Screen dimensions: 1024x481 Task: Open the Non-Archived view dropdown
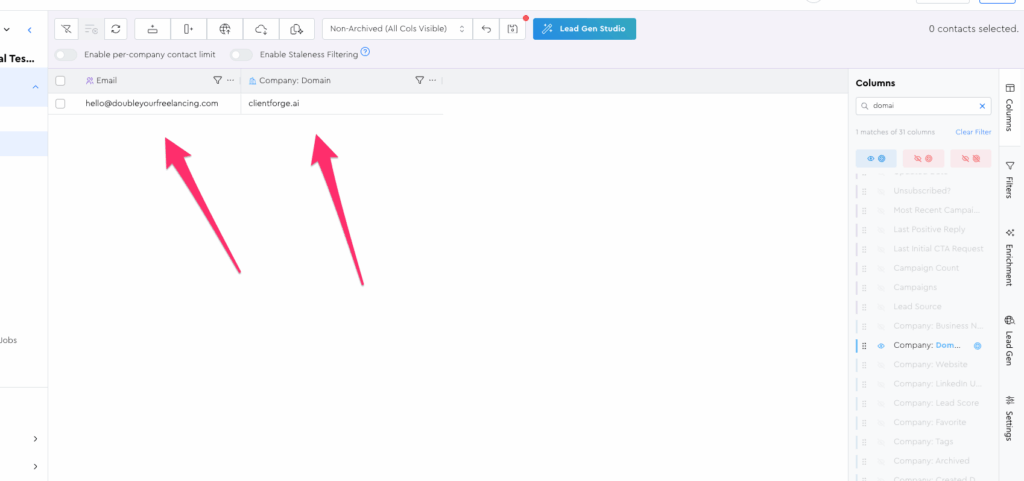click(x=397, y=29)
